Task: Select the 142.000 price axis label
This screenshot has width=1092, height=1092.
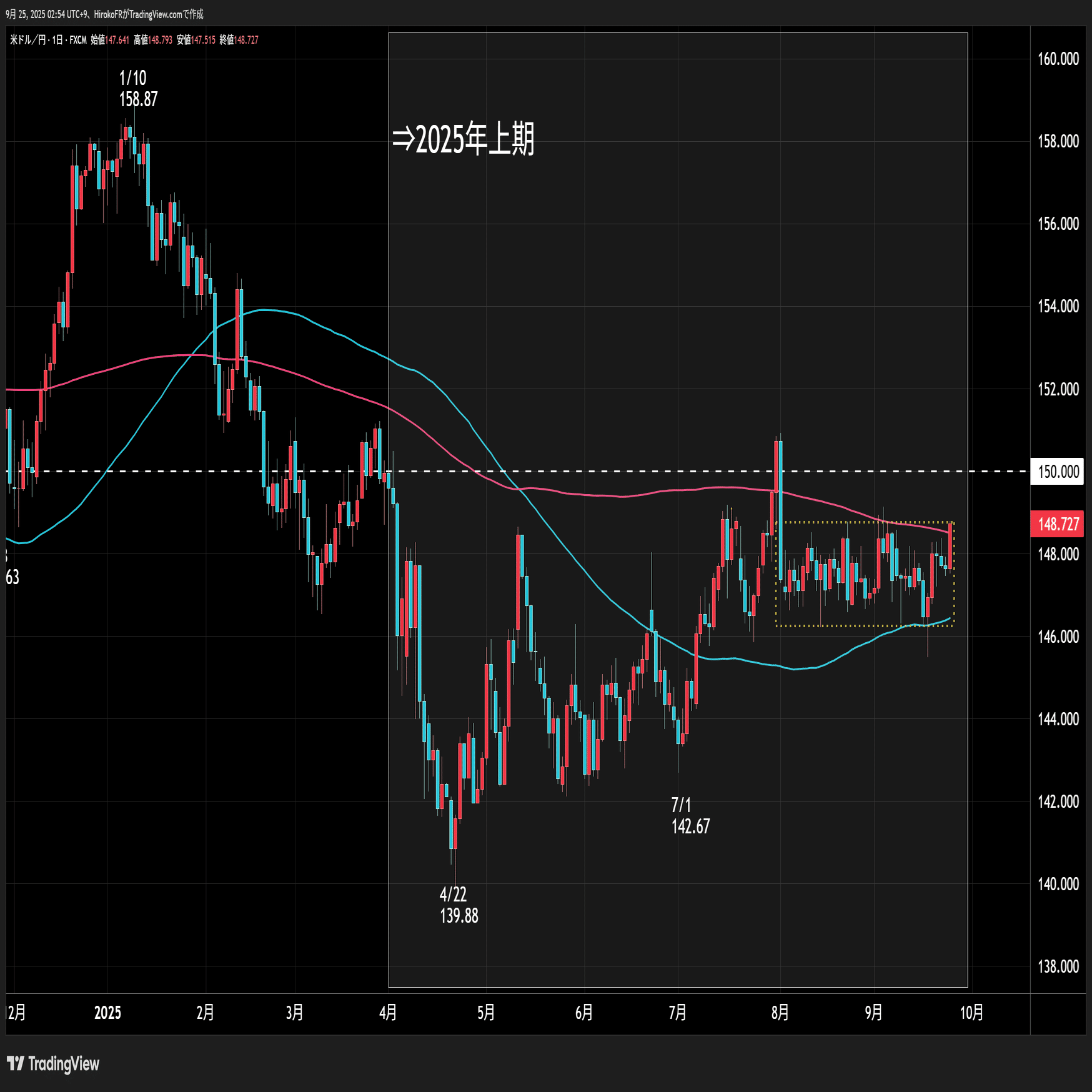Action: pyautogui.click(x=1058, y=802)
